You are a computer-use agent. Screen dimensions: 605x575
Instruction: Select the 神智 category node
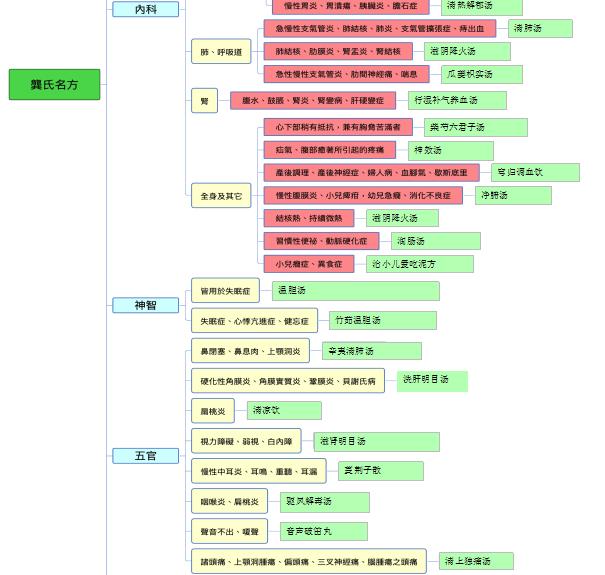[x=145, y=305]
